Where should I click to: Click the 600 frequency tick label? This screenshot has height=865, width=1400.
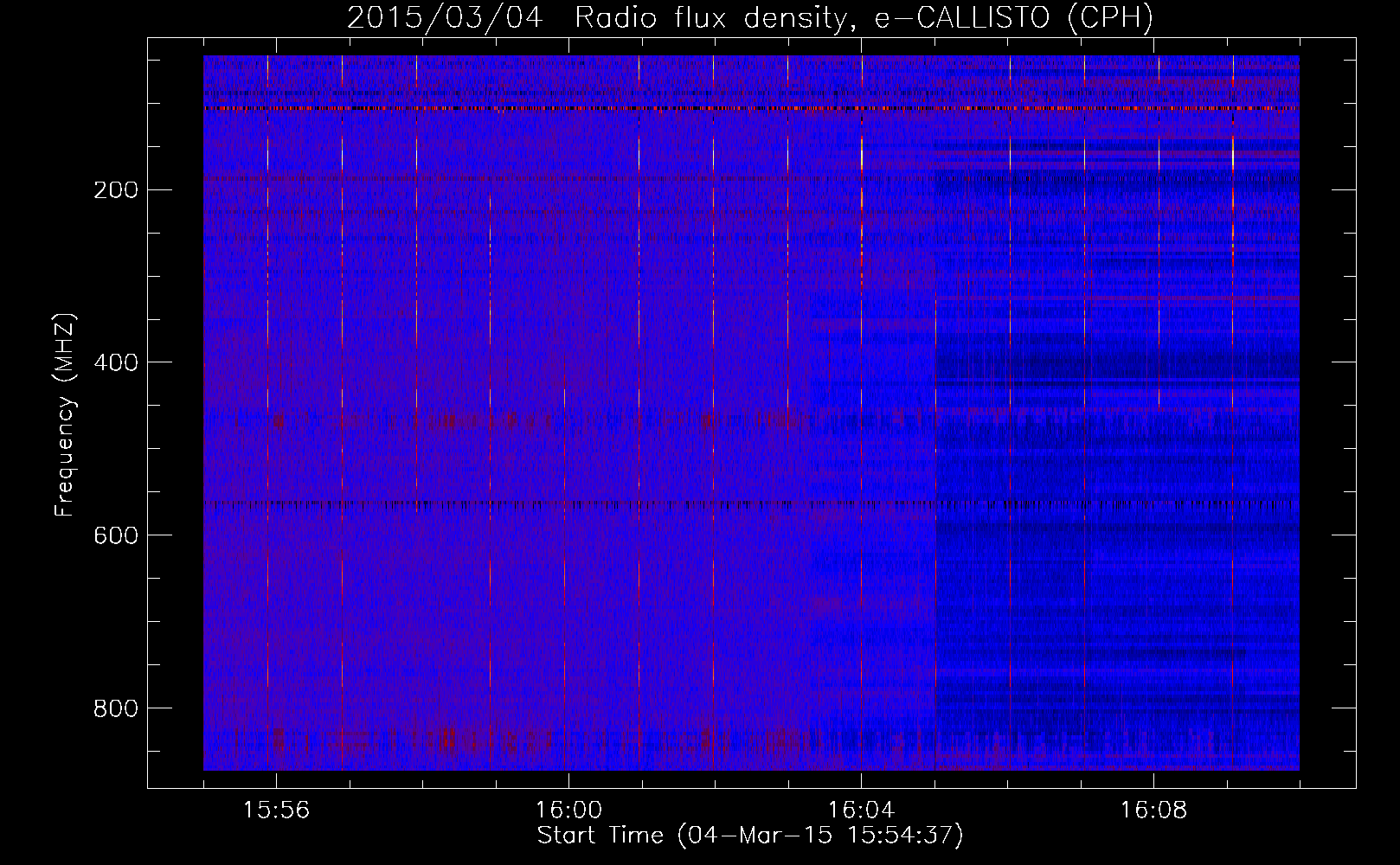click(x=116, y=535)
